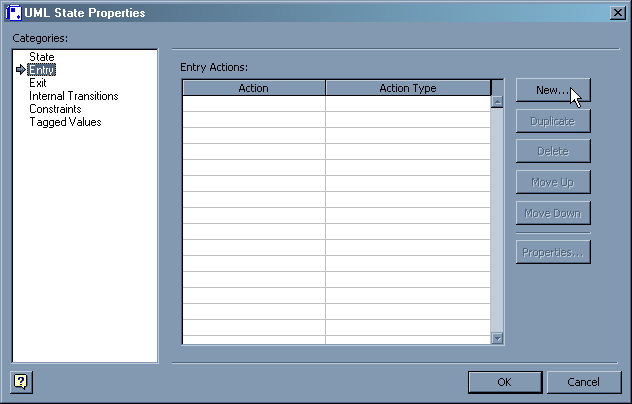Viewport: 632px width, 404px height.
Task: Click the first empty Action Type cell
Action: point(408,103)
